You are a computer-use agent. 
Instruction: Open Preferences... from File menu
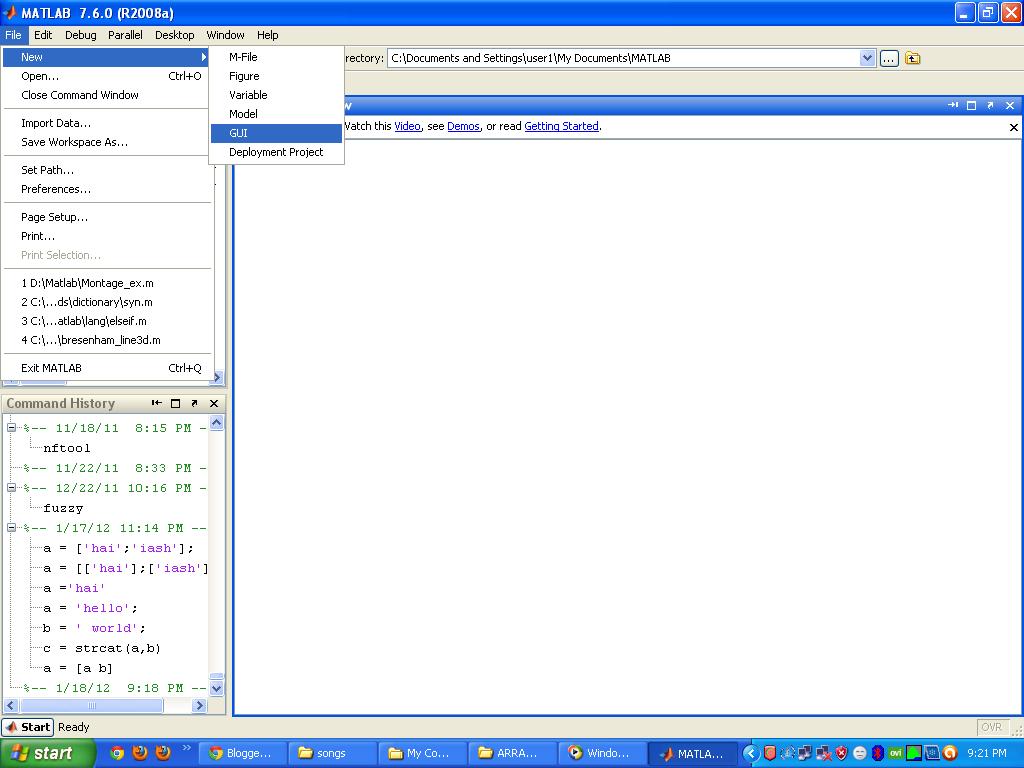point(107,189)
